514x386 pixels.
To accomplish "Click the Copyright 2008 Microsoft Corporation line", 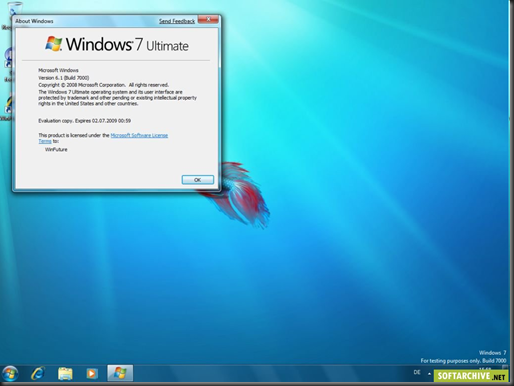I will click(103, 85).
